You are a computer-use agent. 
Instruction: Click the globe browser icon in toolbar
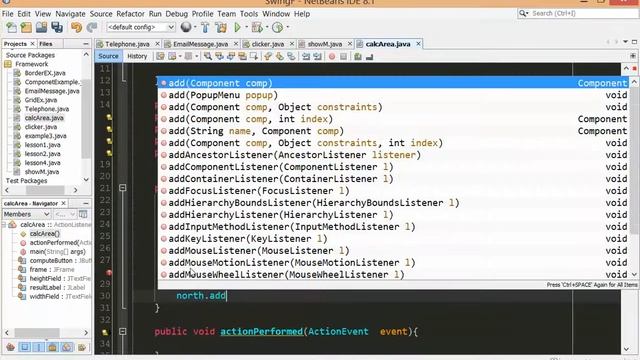point(186,27)
